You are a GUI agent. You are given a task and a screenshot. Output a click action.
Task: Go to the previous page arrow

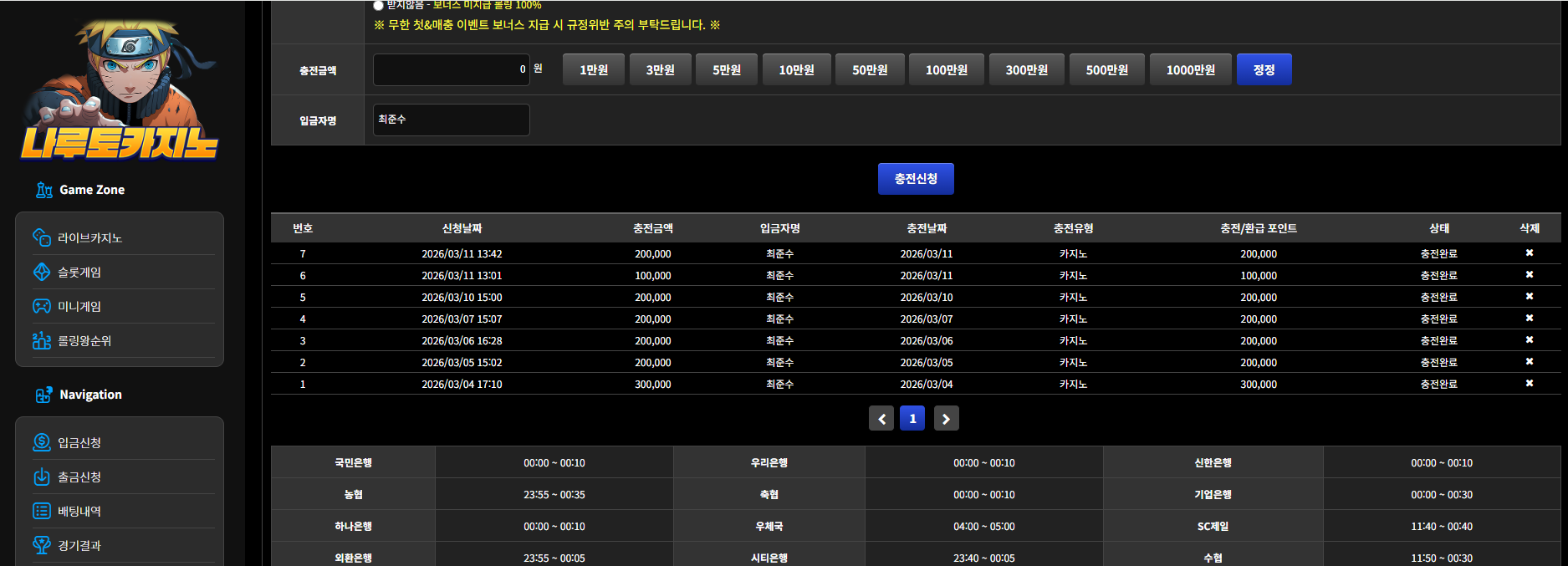click(881, 419)
